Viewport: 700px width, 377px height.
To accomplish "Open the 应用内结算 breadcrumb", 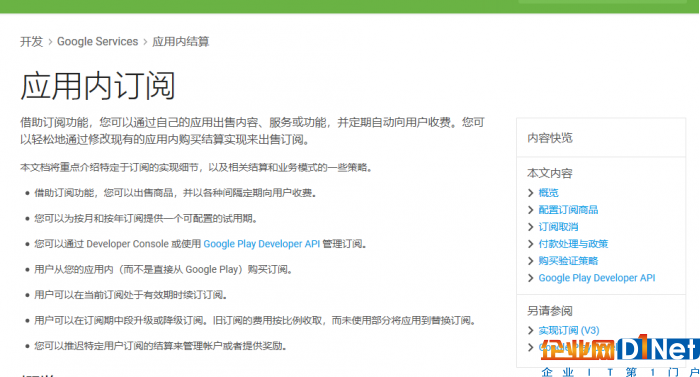I will click(x=180, y=42).
